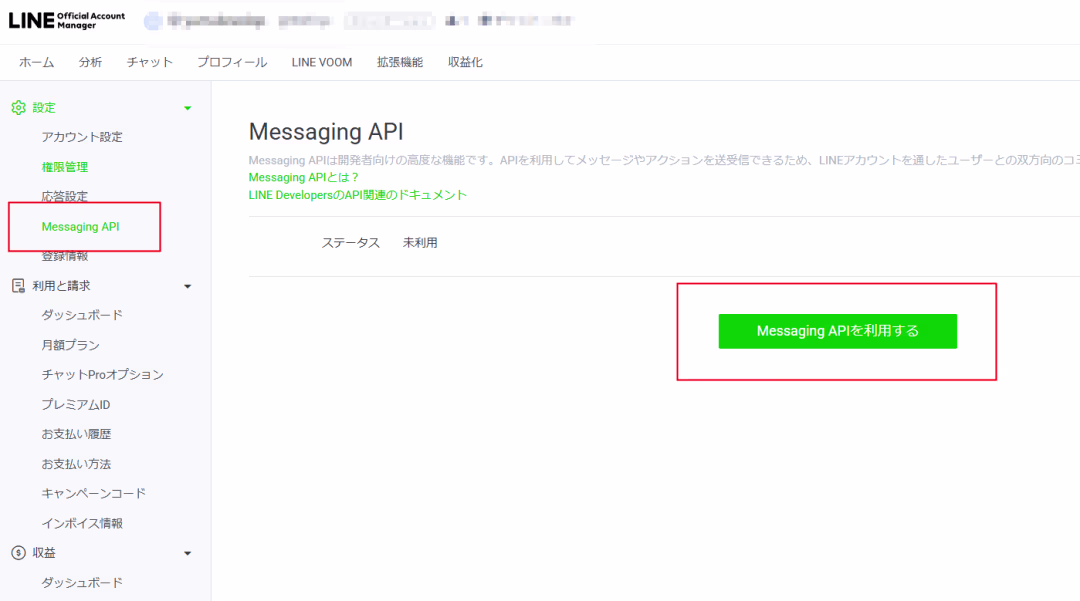Open お支払い履歴 in the sidebar

click(76, 434)
